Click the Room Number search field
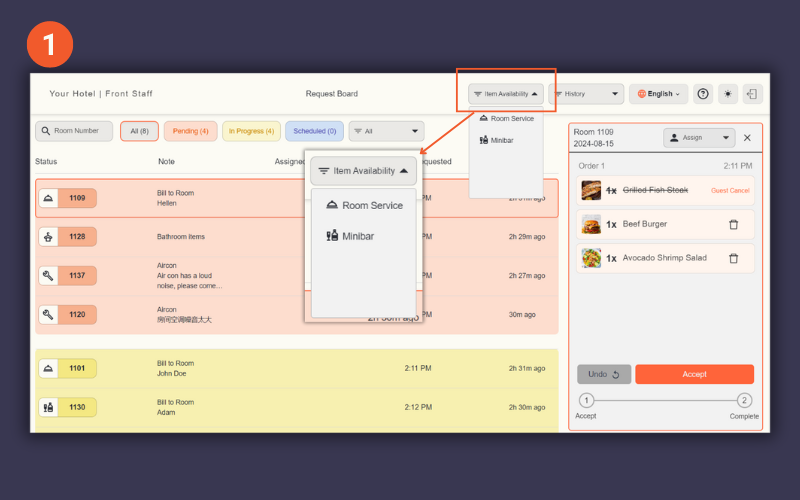The height and width of the screenshot is (500, 800). [x=75, y=131]
